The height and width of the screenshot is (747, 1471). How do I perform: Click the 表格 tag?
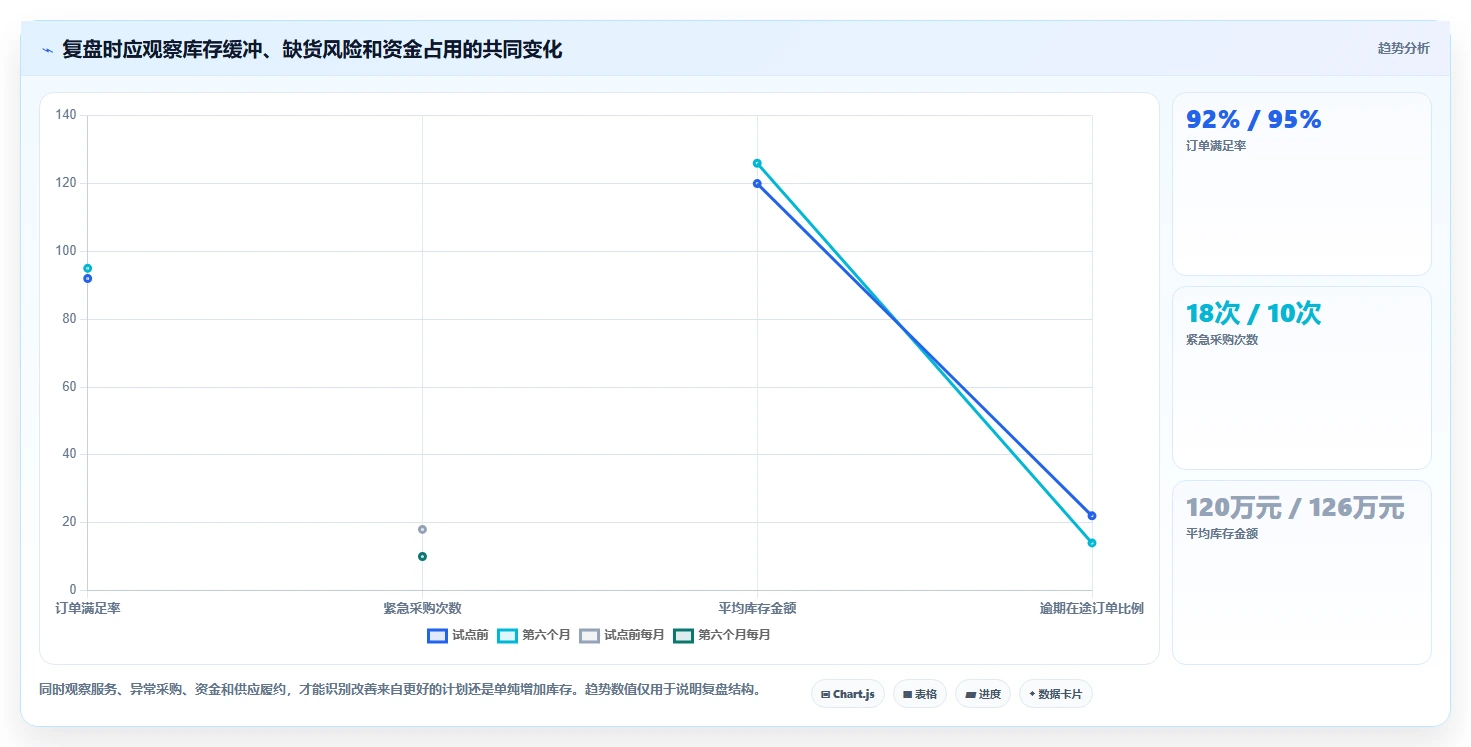tap(920, 694)
